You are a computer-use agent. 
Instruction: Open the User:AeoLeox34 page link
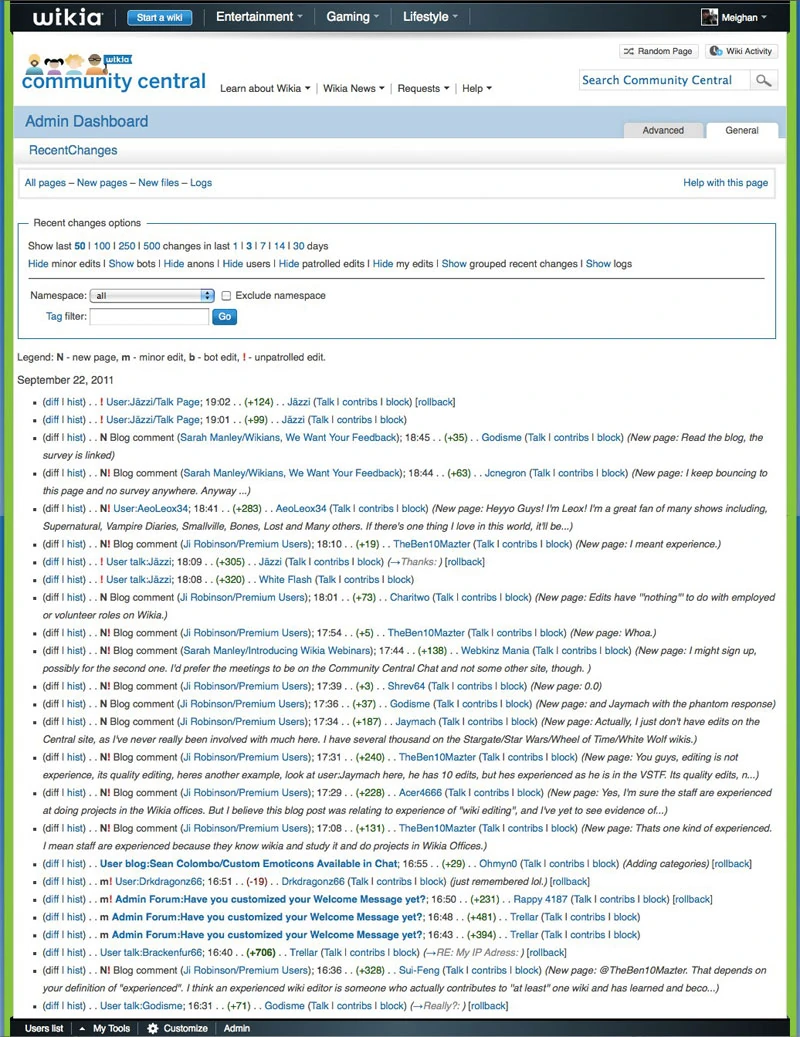click(x=151, y=509)
